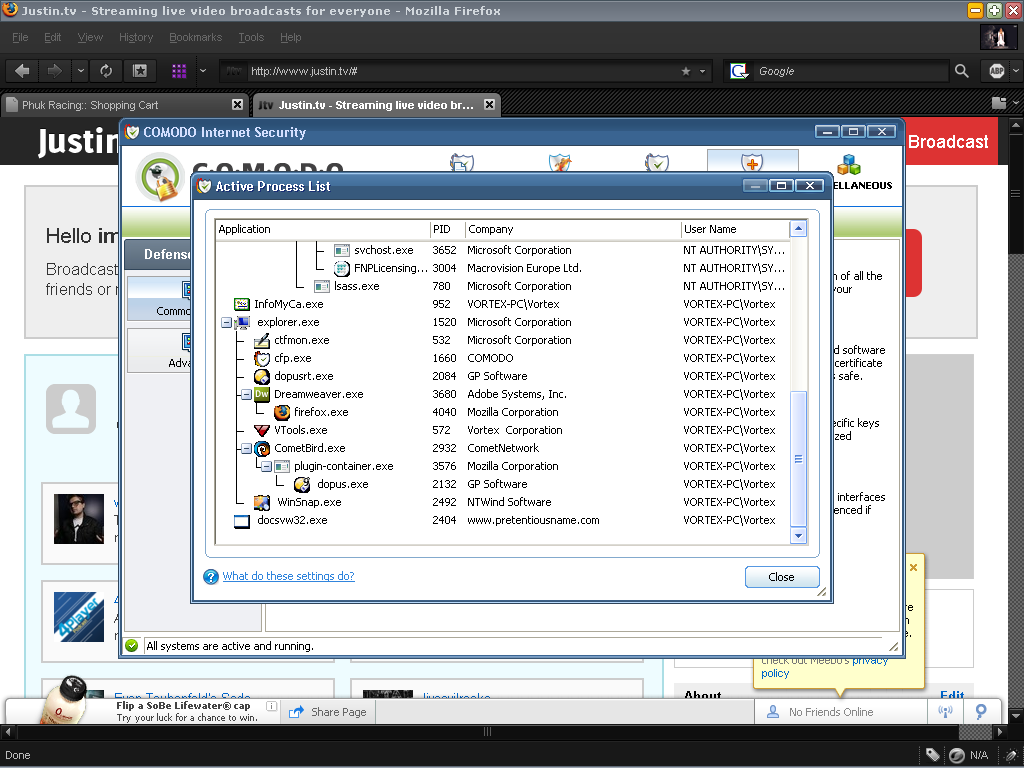
Task: Click Share Page button
Action: click(x=328, y=712)
